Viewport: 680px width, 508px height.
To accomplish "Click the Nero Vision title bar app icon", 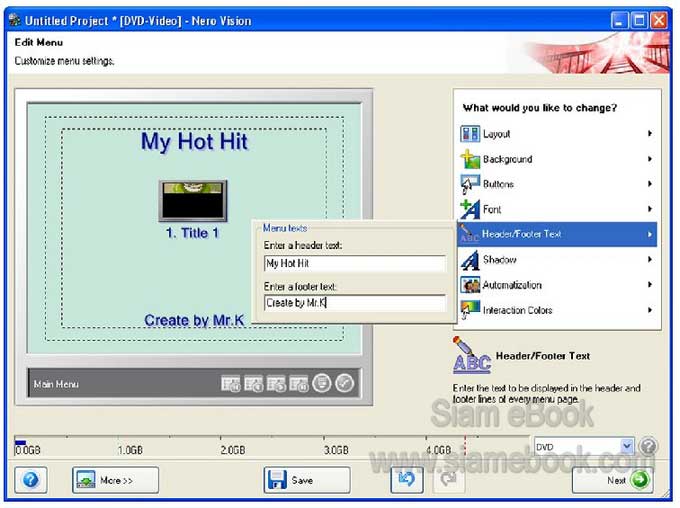I will click(x=15, y=20).
